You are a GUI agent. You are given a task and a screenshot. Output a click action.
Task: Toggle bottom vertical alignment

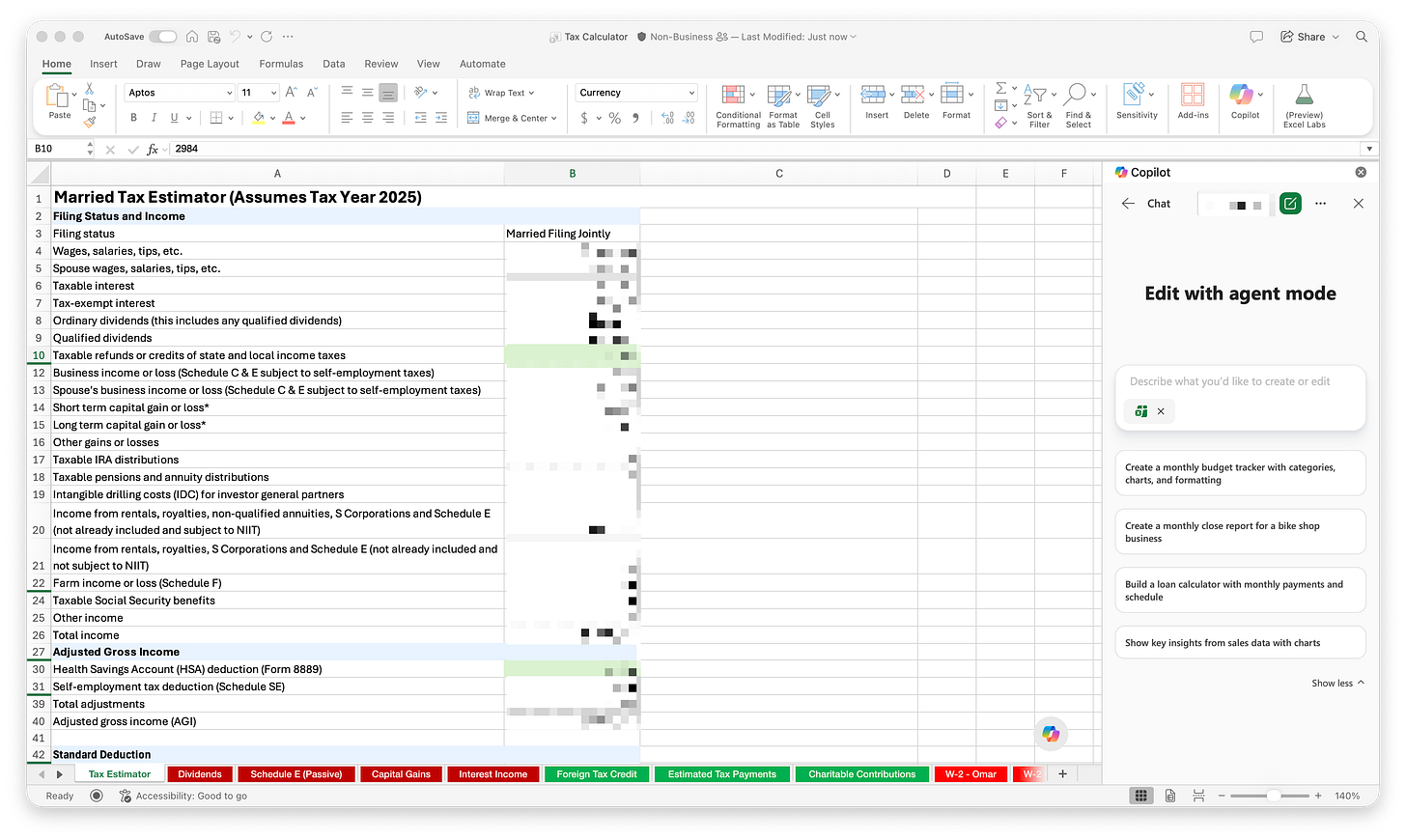[388, 93]
